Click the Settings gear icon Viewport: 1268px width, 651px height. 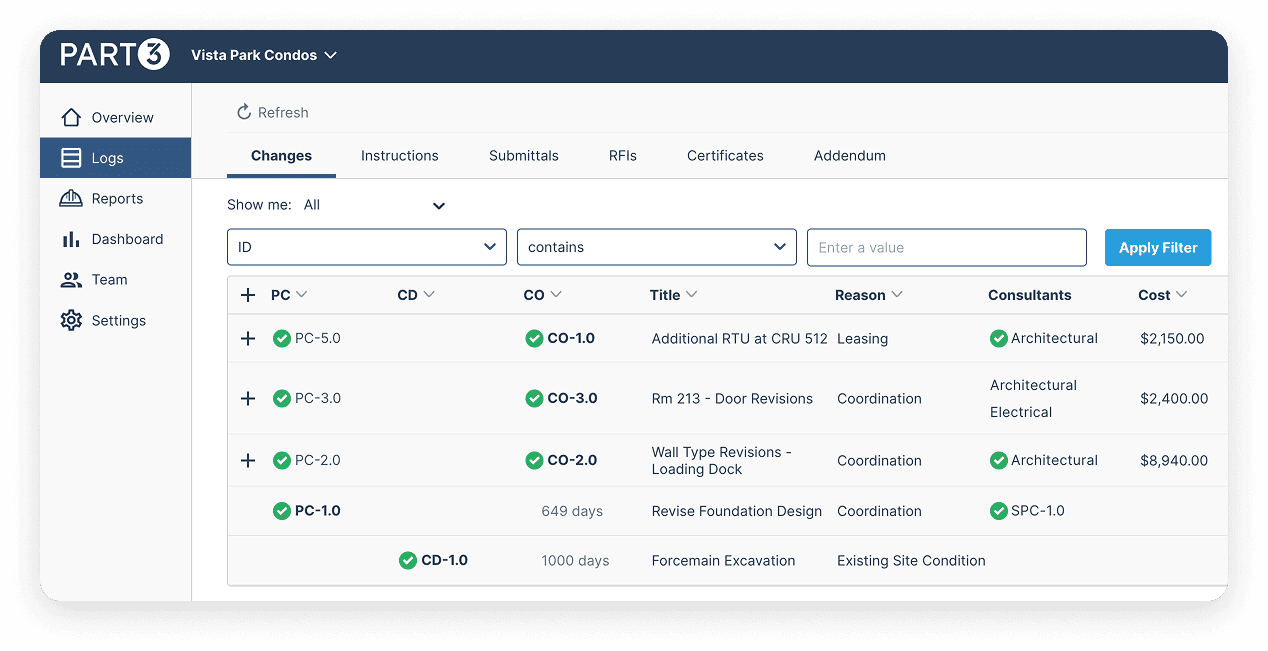click(x=71, y=321)
